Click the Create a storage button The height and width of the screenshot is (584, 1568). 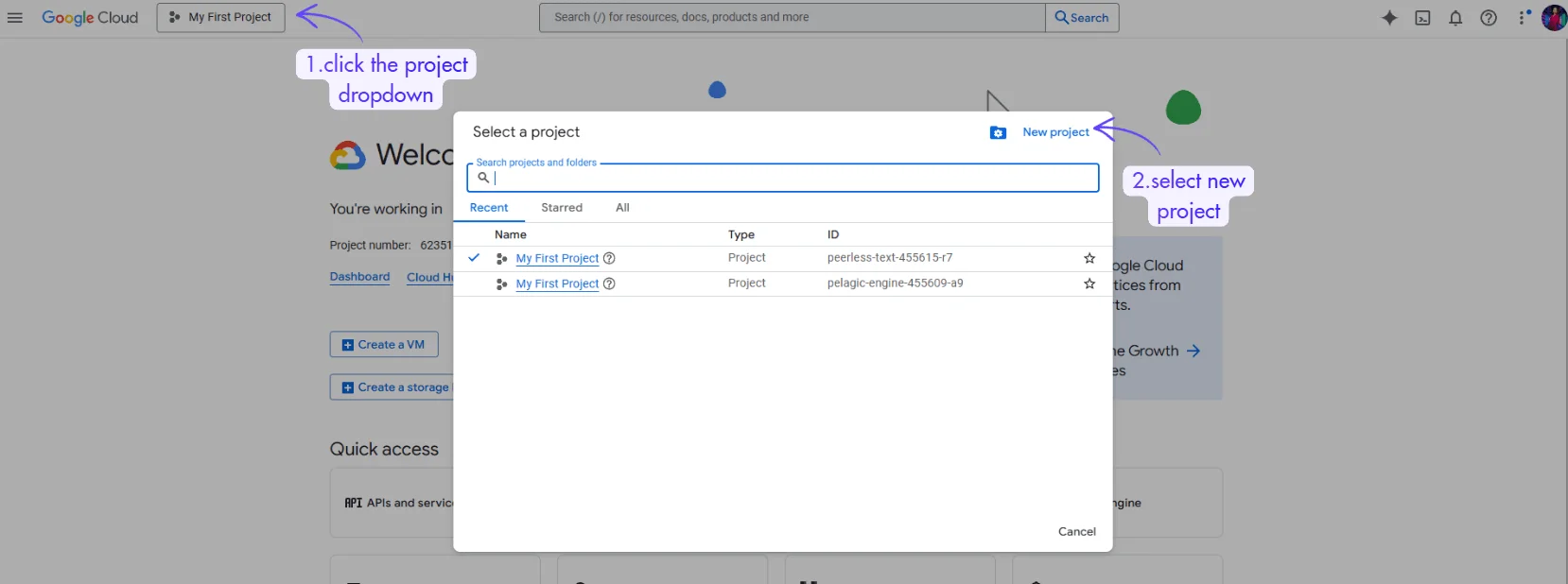pyautogui.click(x=392, y=387)
